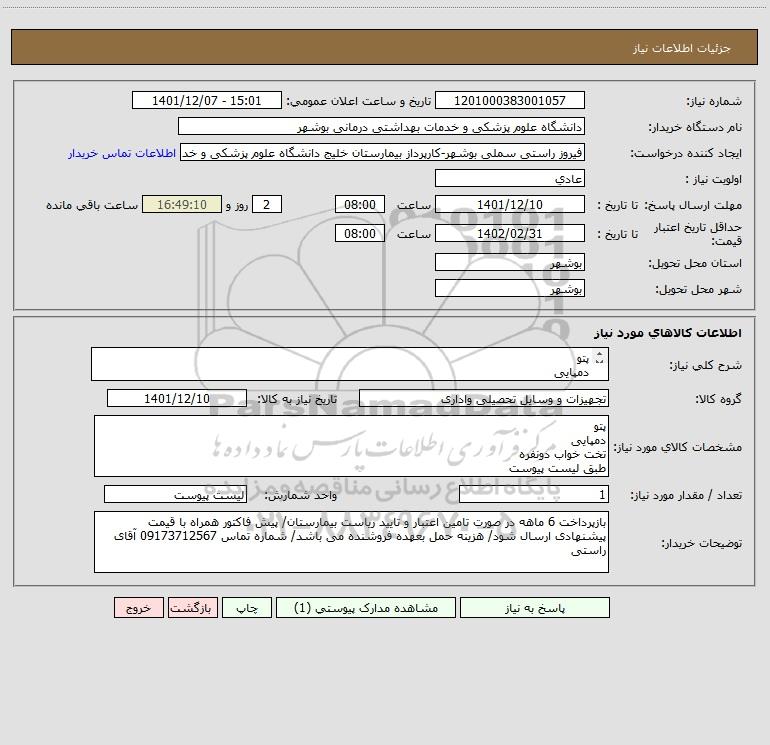Click the label شهر محل تحویل
The width and height of the screenshot is (770, 745).
pyautogui.click(x=699, y=289)
